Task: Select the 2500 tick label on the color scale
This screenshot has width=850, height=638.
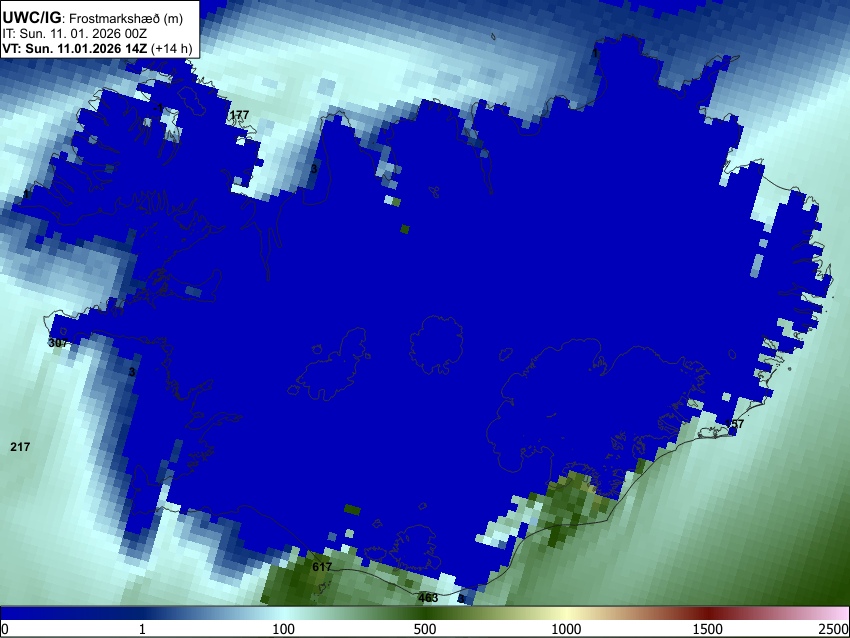Action: pos(835,629)
